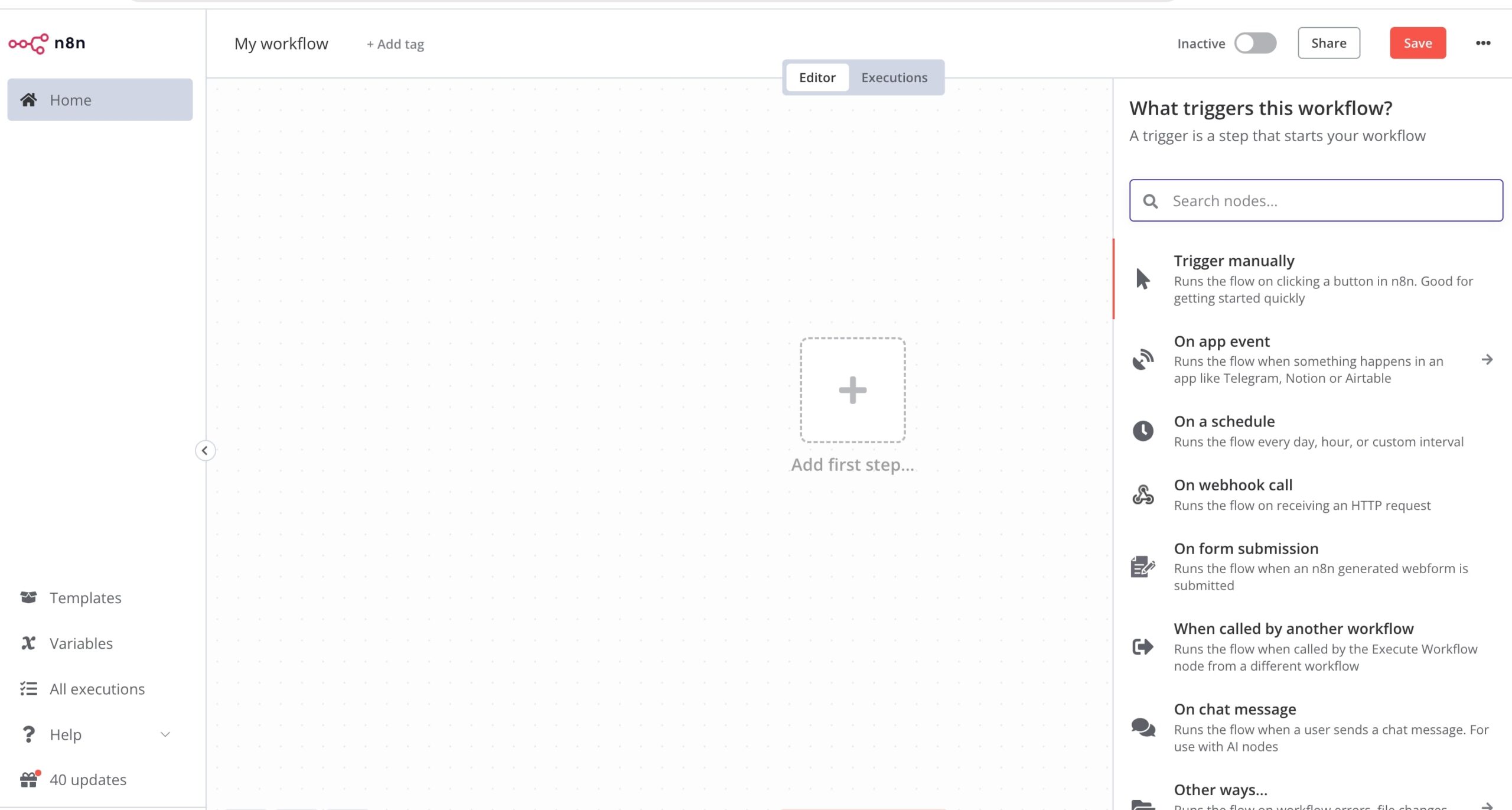
Task: Select the Trigger manually cursor icon
Action: (1143, 279)
